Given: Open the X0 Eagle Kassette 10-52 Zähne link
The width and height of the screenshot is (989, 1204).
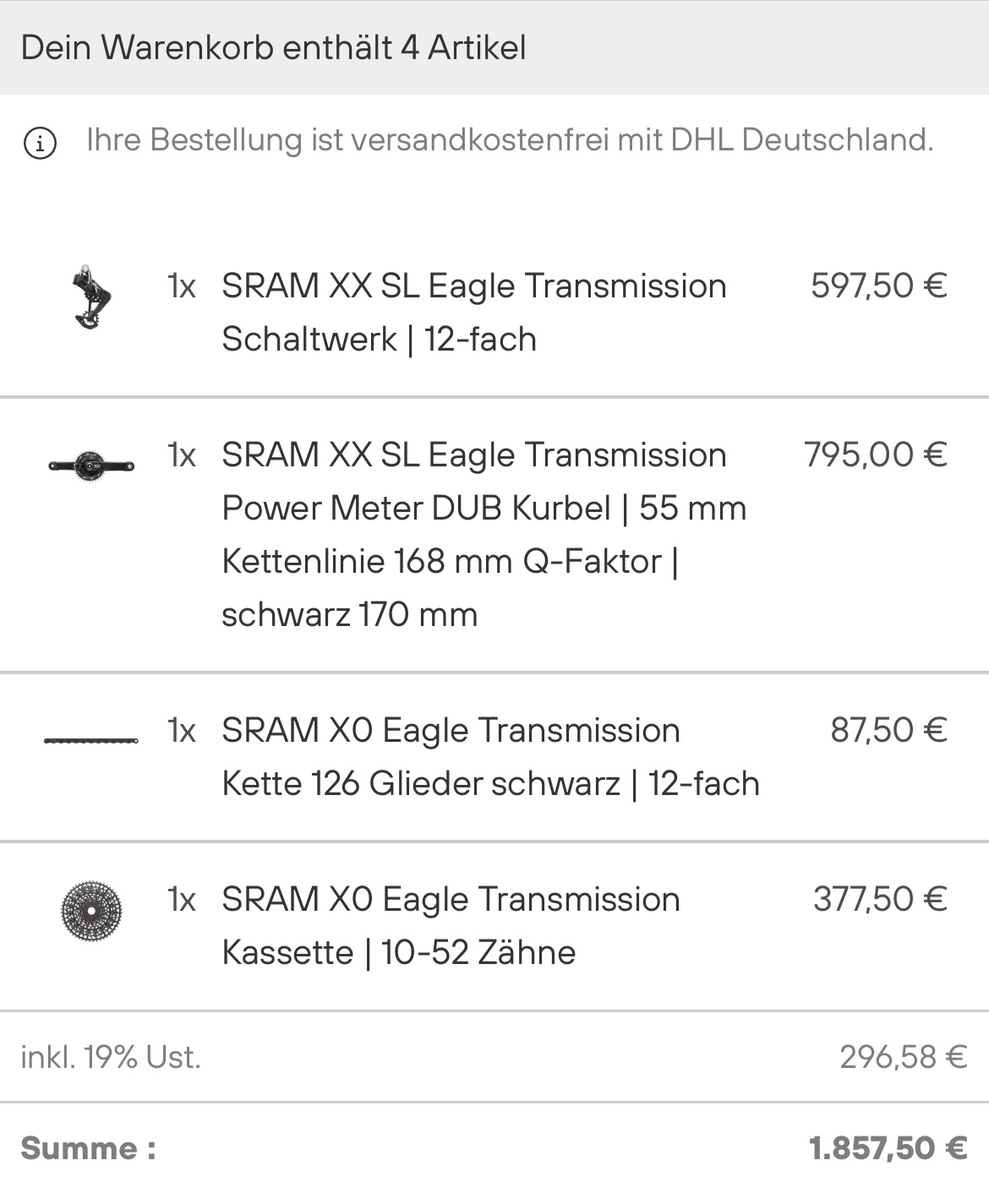Looking at the screenshot, I should 451,926.
